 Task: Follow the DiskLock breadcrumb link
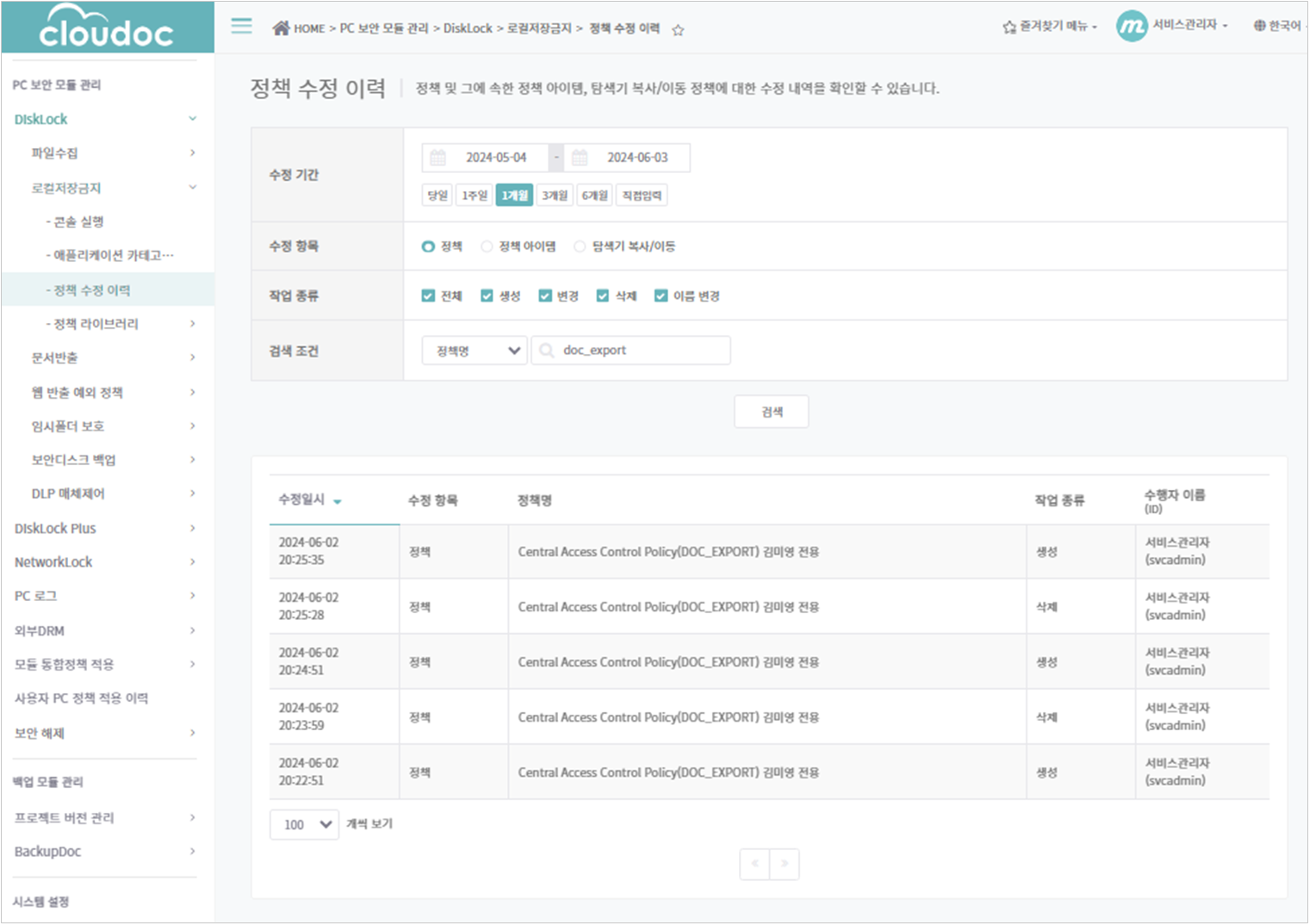point(468,28)
